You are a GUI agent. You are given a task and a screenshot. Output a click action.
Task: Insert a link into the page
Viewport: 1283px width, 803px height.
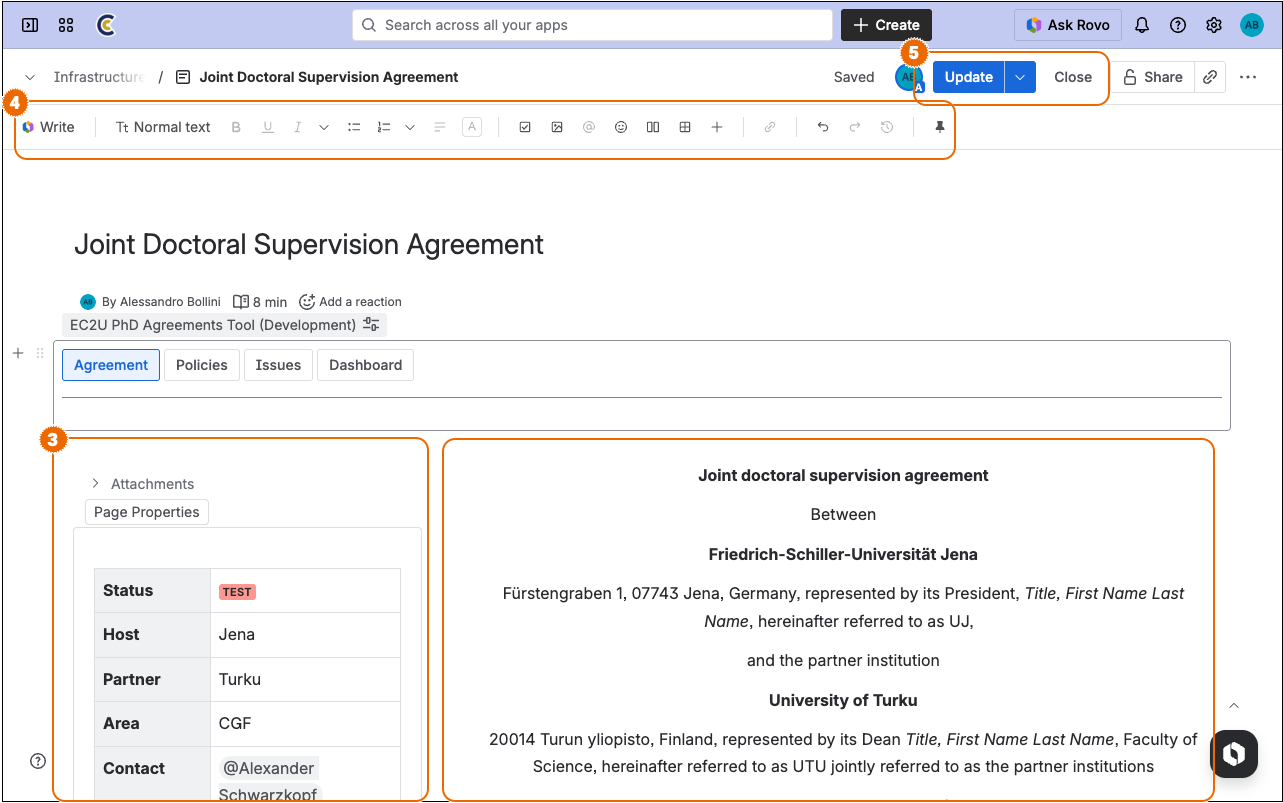(x=770, y=127)
